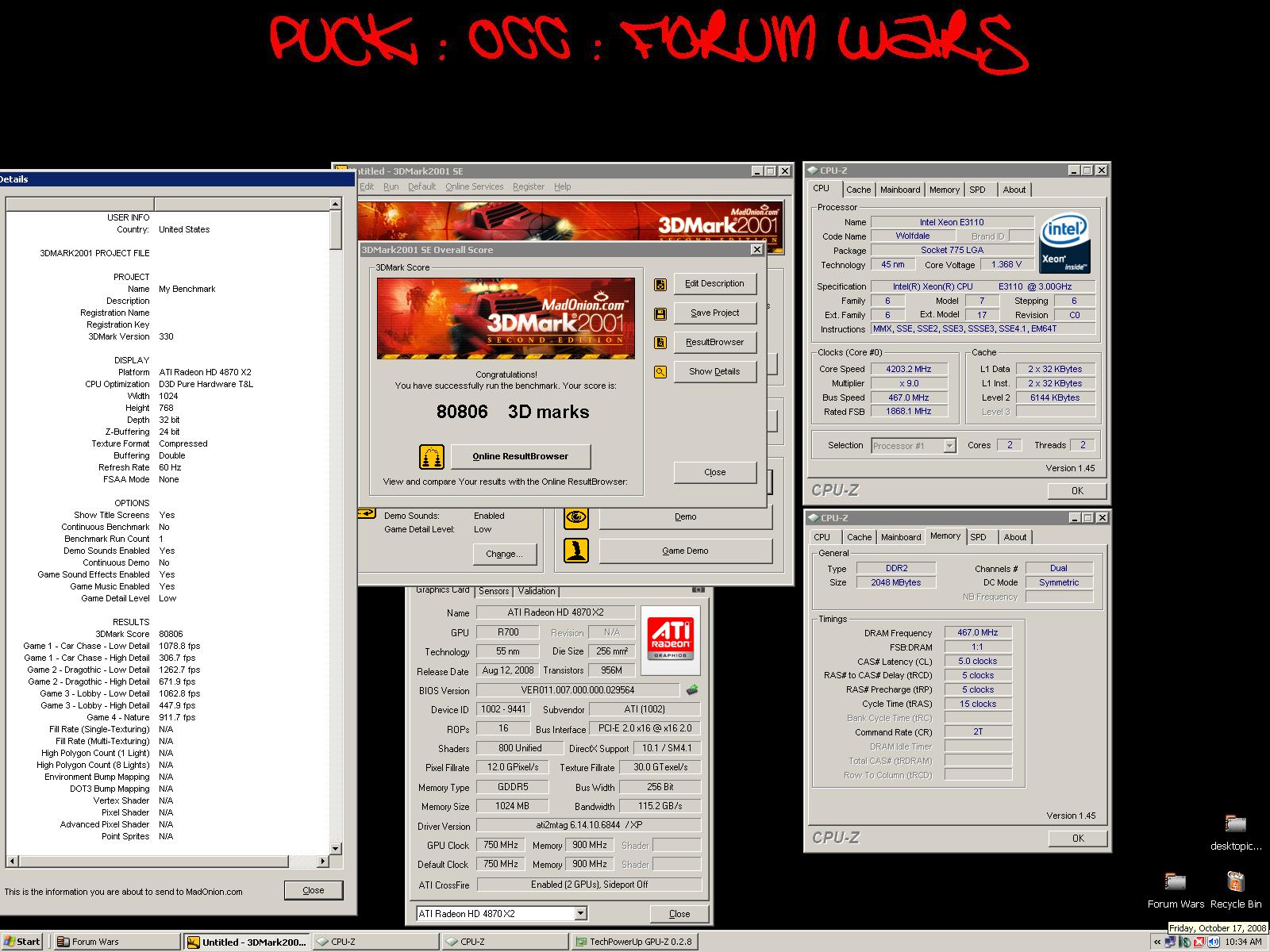Click the Online ResultBrowser button
Image resolution: width=1270 pixels, height=952 pixels.
coord(521,456)
